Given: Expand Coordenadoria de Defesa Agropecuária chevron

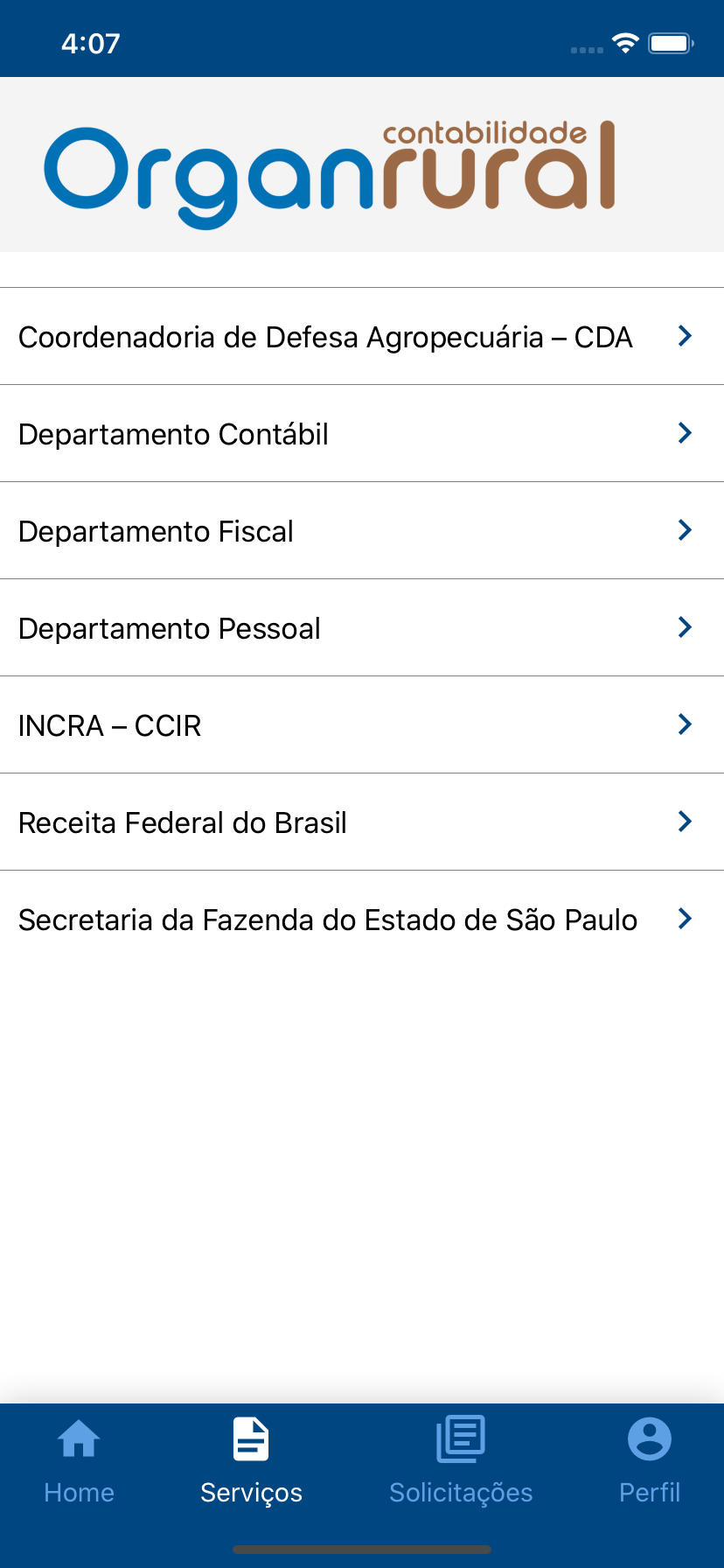Looking at the screenshot, I should point(686,336).
